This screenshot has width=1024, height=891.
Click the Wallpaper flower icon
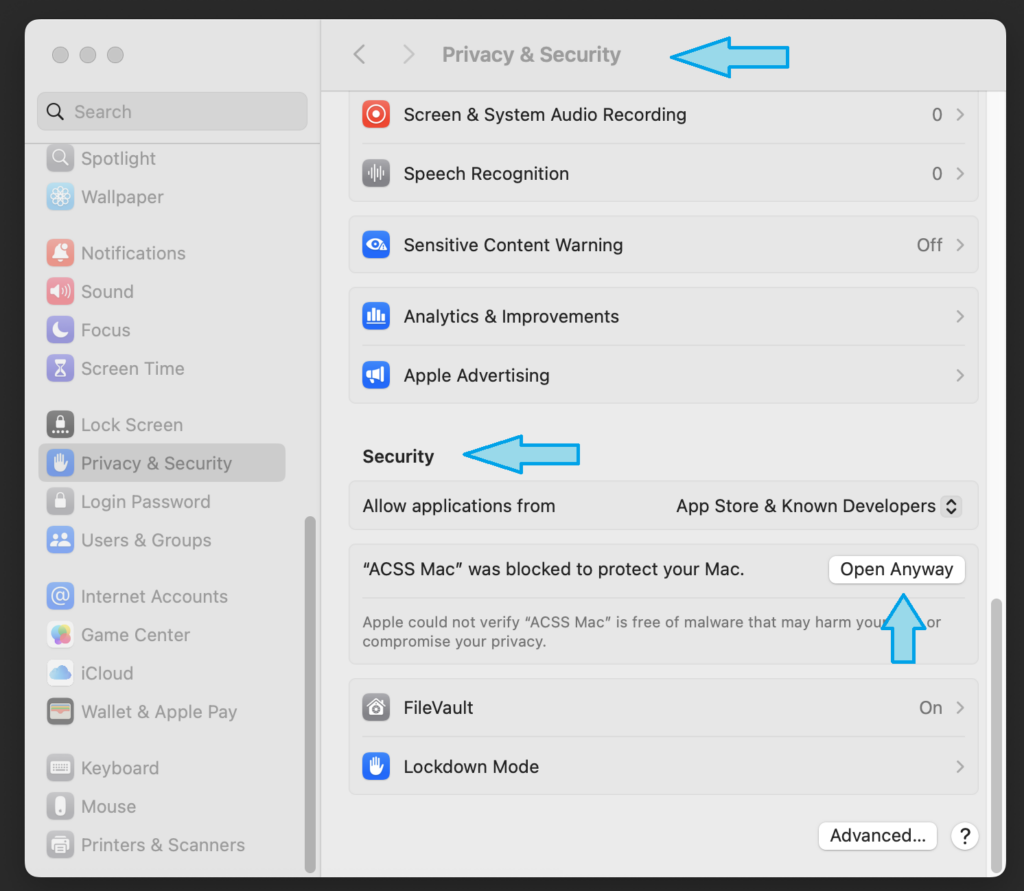[x=60, y=197]
